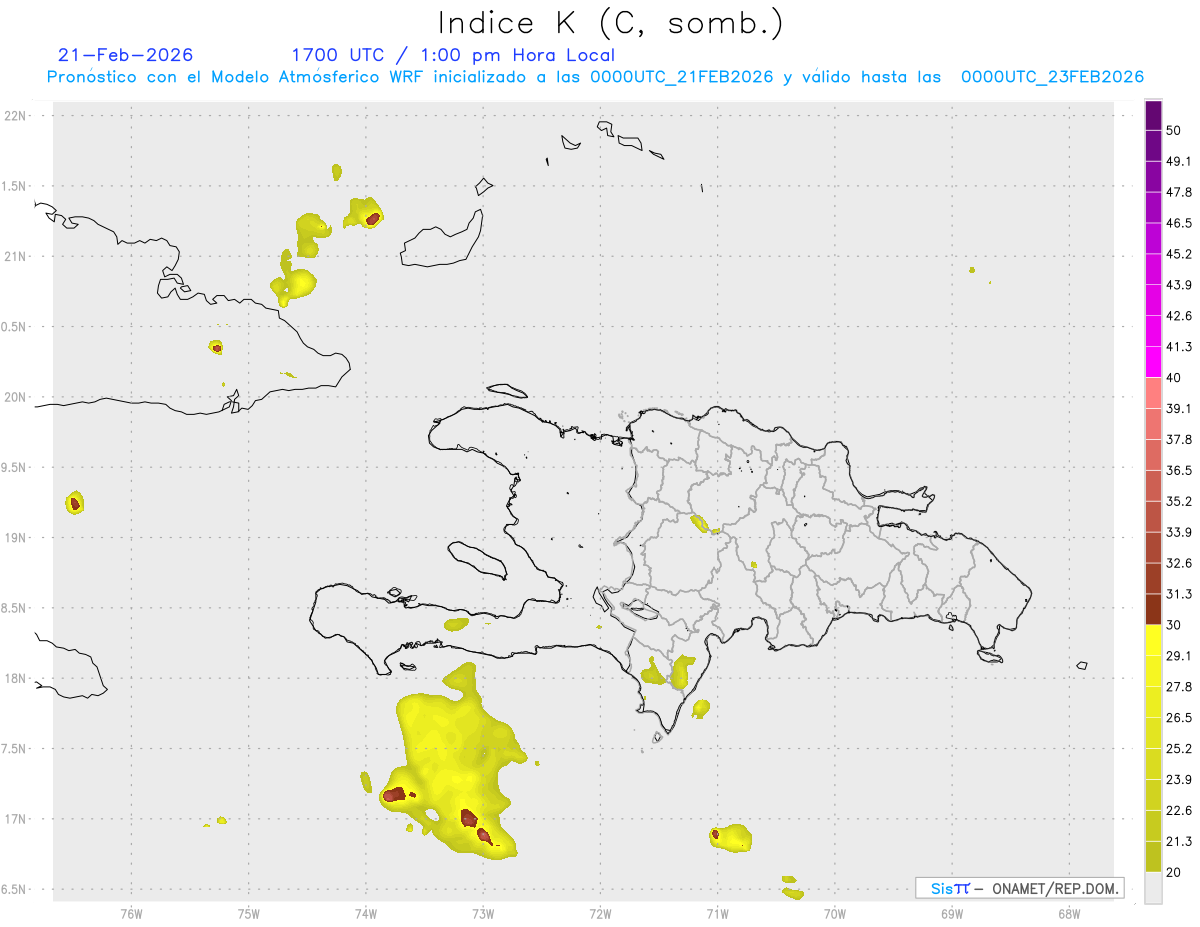The image size is (1200, 927).
Task: Click the colorbar label '25.2'
Action: click(x=1179, y=749)
